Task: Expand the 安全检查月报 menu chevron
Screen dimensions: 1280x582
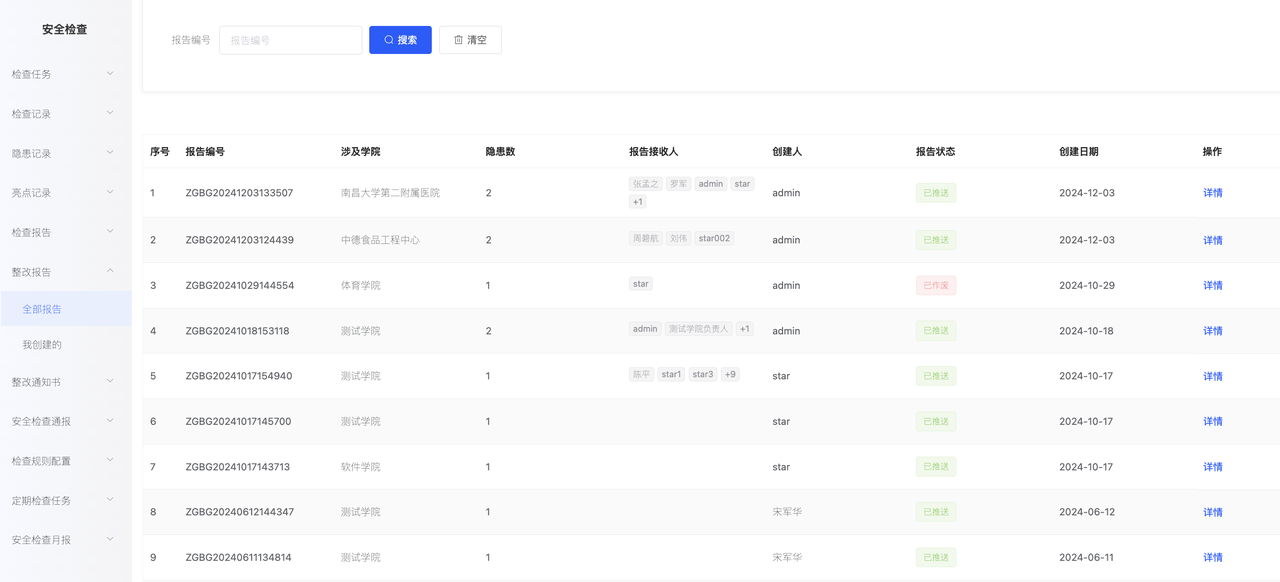Action: click(110, 539)
